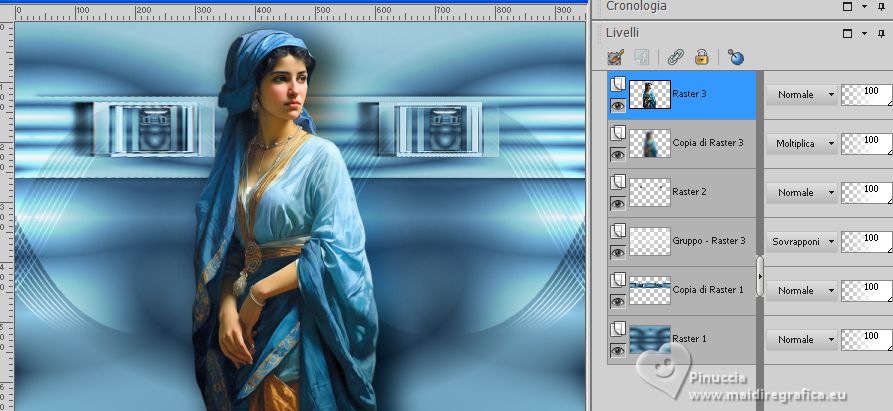Screen dimensions: 893x411
Task: Set opacity slider for Raster 3 layer
Action: (867, 94)
